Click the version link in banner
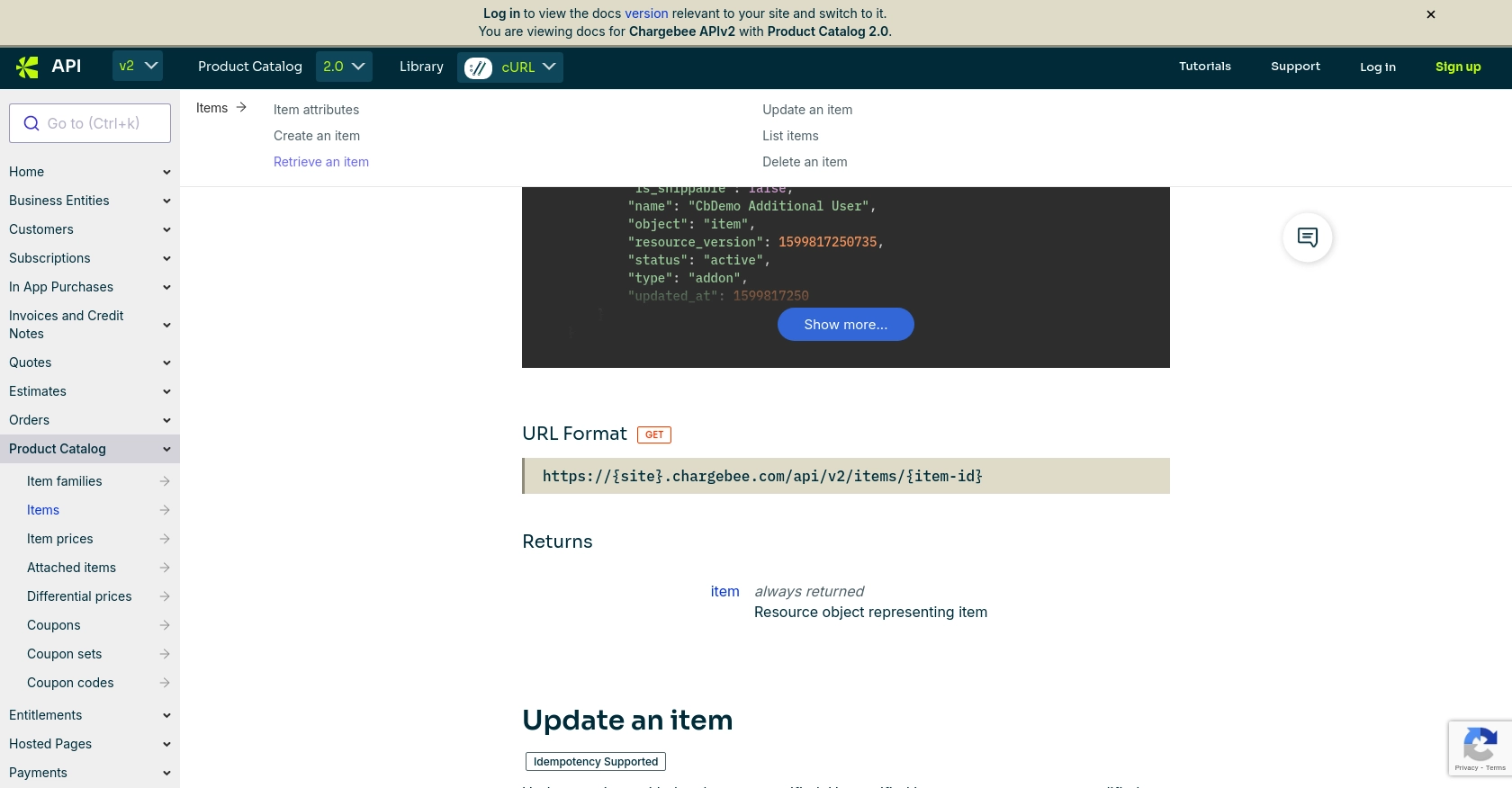 coord(647,13)
